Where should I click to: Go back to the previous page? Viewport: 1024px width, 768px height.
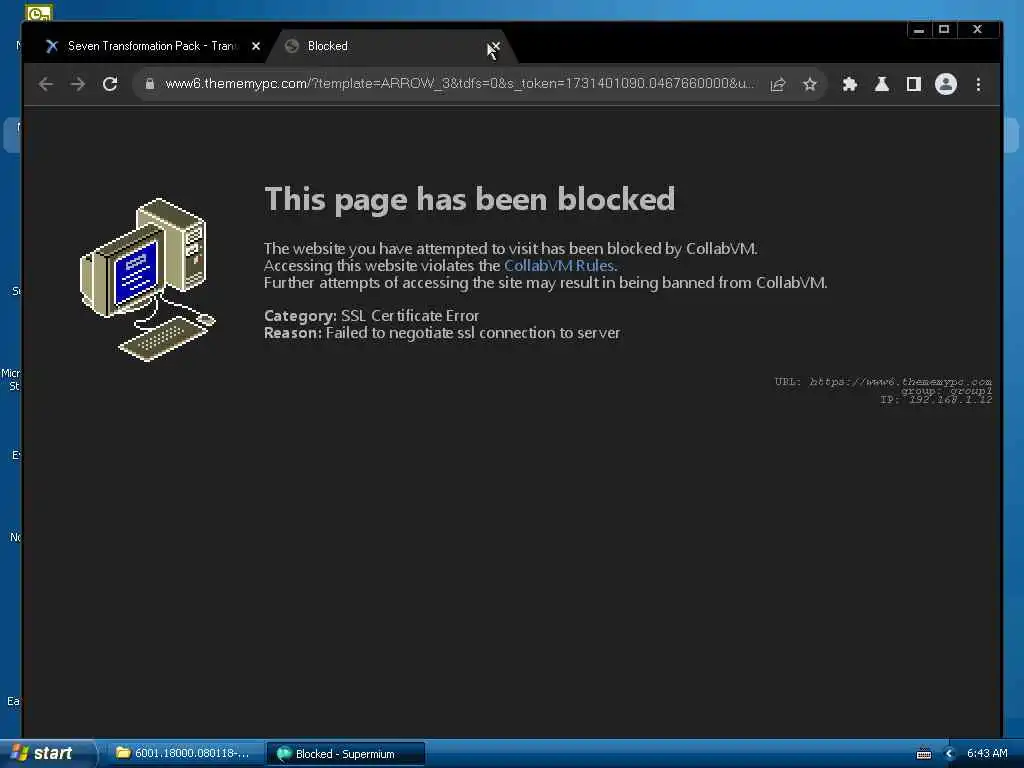pos(46,84)
